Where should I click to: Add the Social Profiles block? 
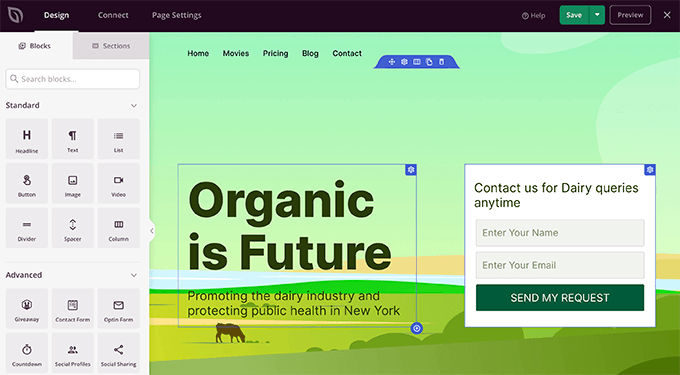point(73,353)
